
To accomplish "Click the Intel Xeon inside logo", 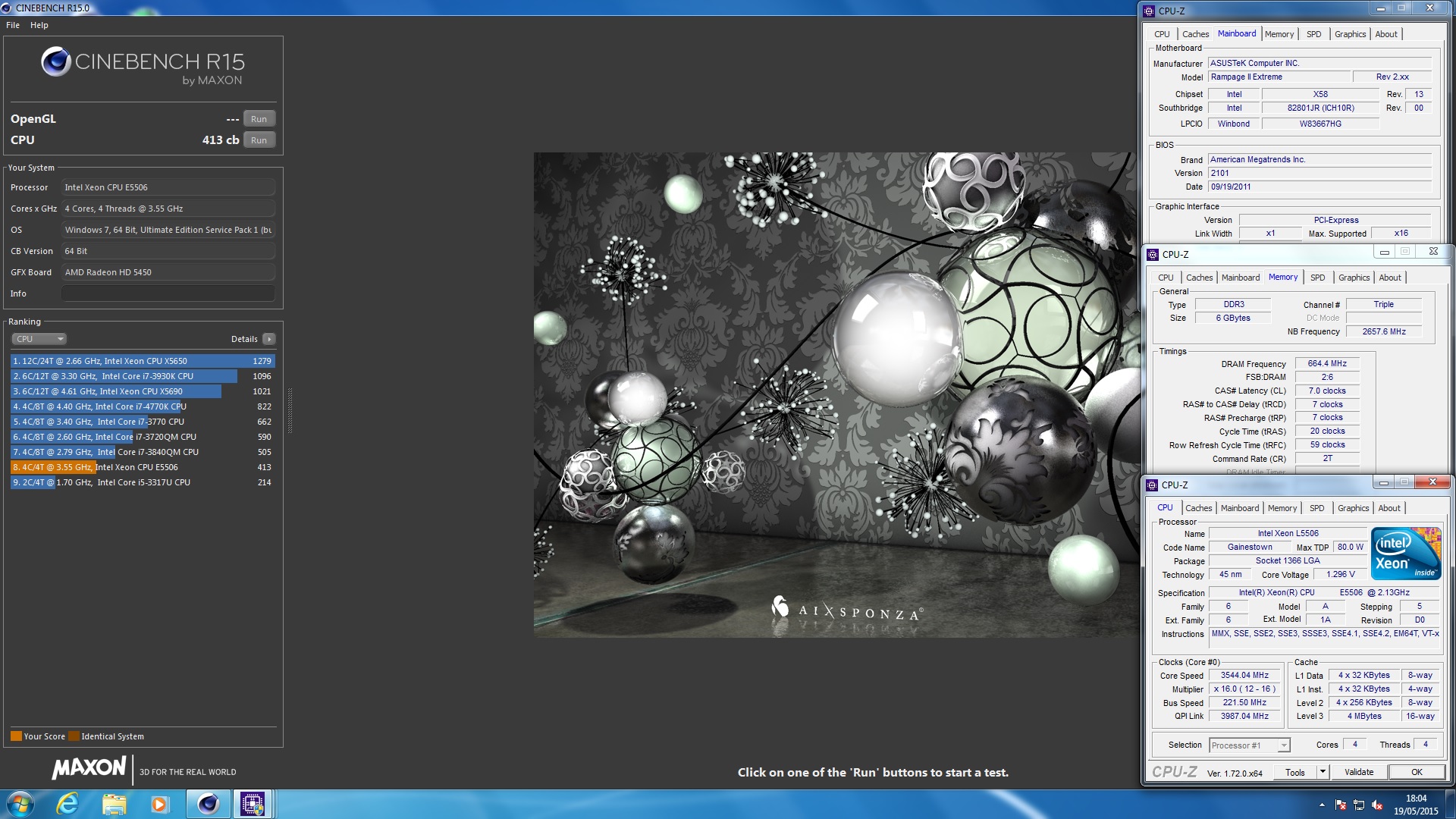I will click(1407, 554).
